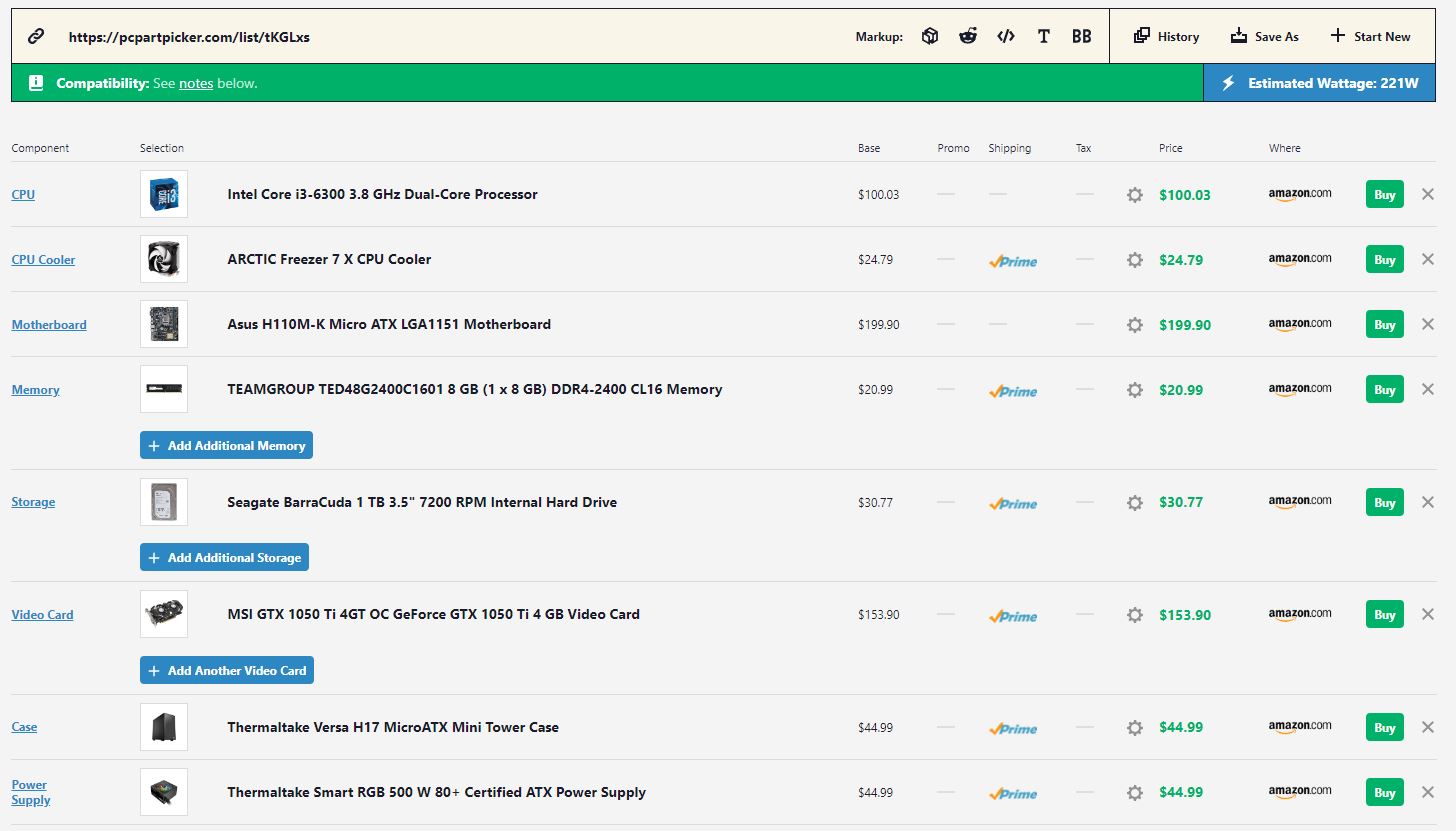Remove the Seagate BarraCuda hard drive
This screenshot has width=1456, height=831.
1428,503
